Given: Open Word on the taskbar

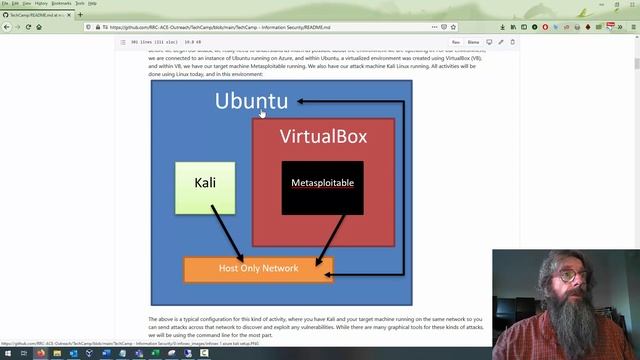Looking at the screenshot, I should [106, 353].
